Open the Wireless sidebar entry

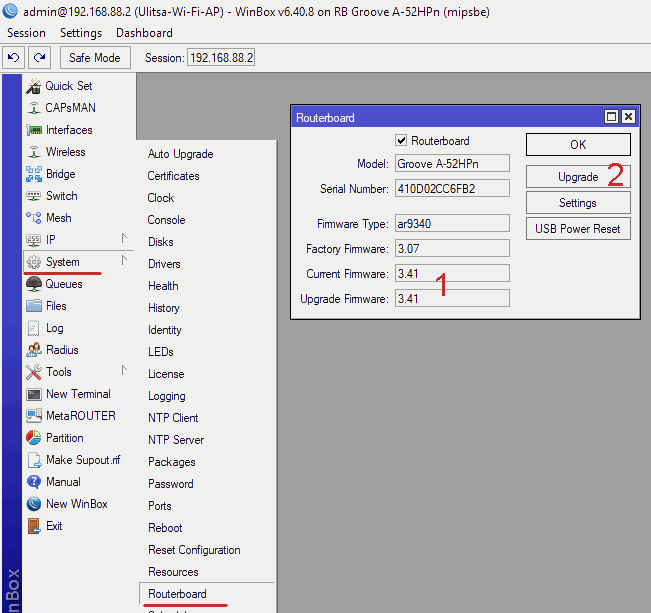pyautogui.click(x=65, y=152)
